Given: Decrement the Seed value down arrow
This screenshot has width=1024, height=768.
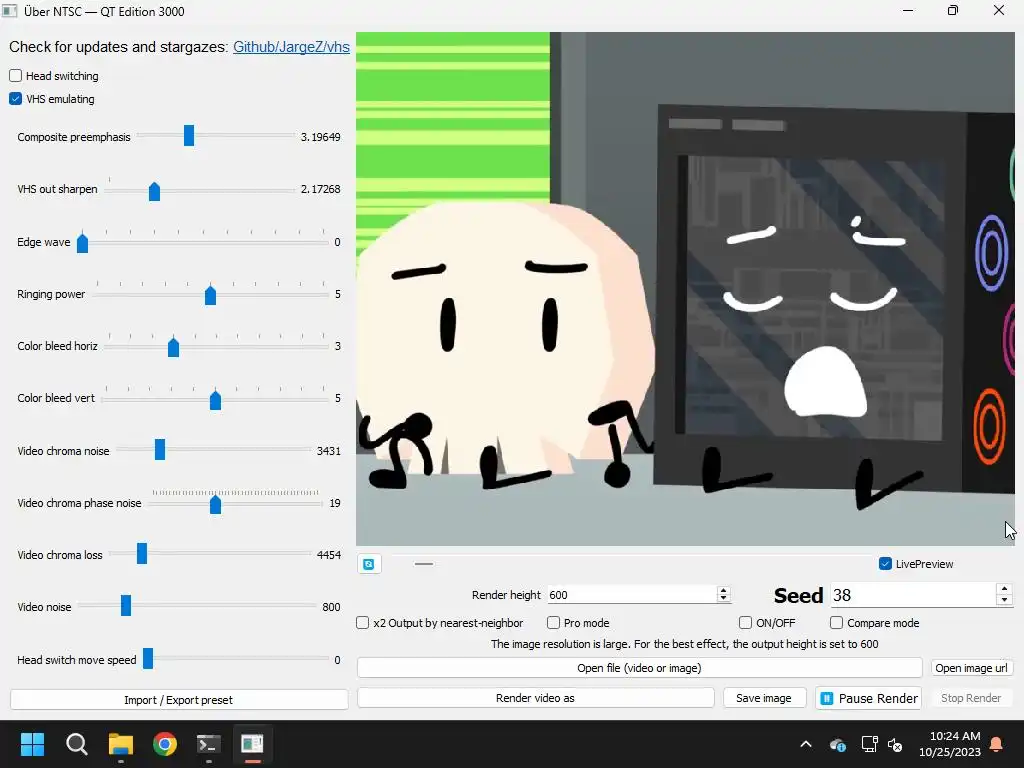Looking at the screenshot, I should (x=1004, y=600).
